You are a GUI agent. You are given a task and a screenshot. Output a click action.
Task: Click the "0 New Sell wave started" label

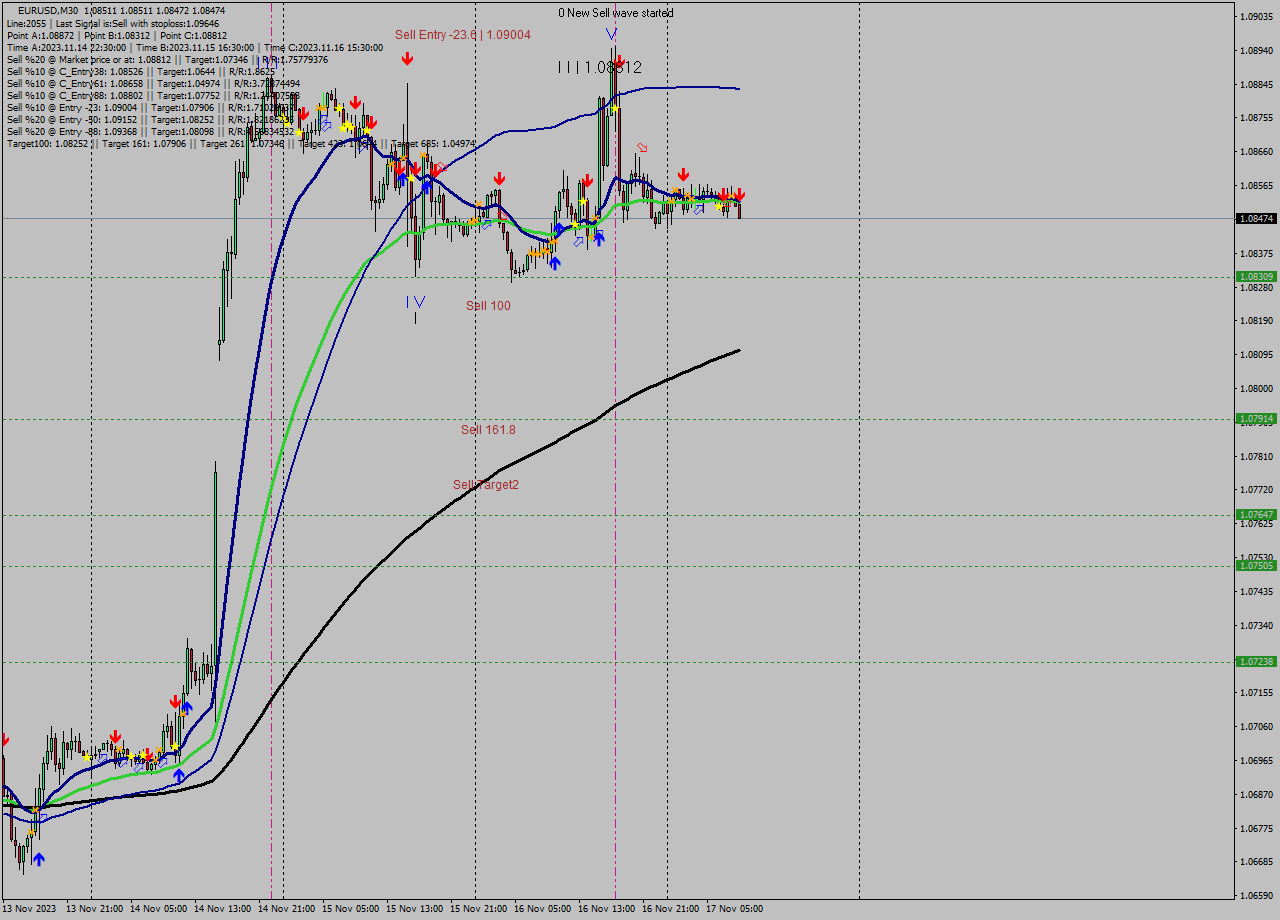coord(615,13)
